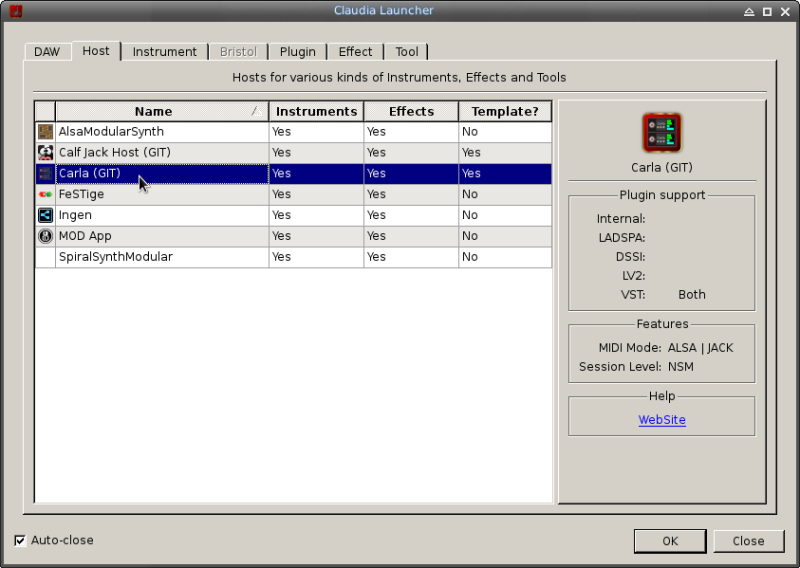Sort list by the Name column header
The height and width of the screenshot is (568, 800).
[160, 111]
